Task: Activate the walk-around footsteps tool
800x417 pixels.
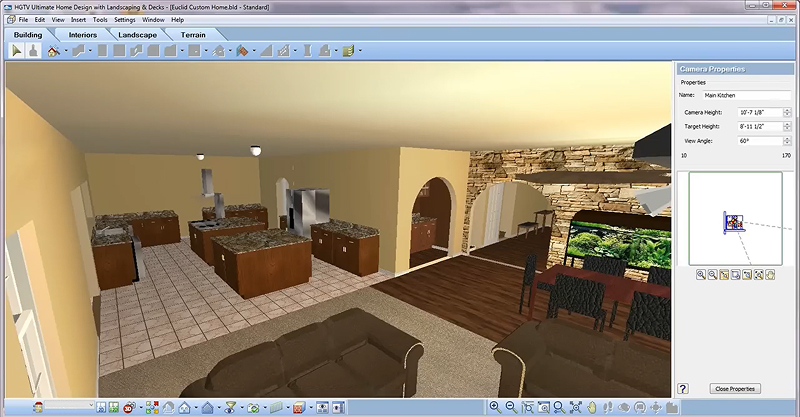Action: [608, 407]
